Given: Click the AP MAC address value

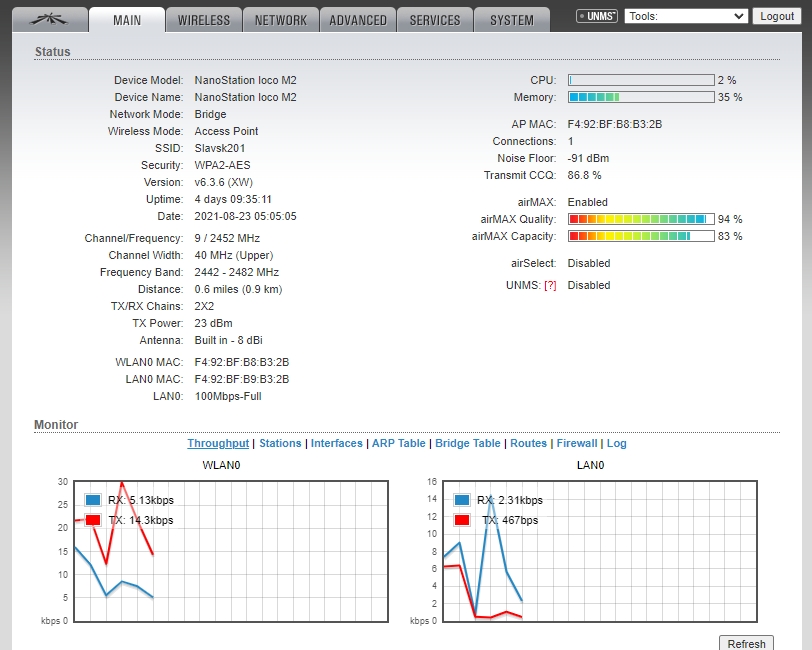Looking at the screenshot, I should point(615,124).
